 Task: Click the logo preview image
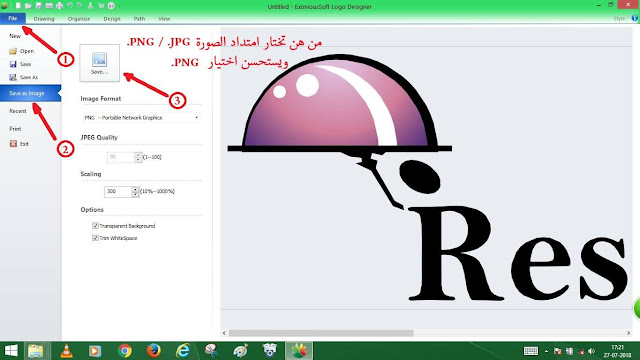coord(427,178)
